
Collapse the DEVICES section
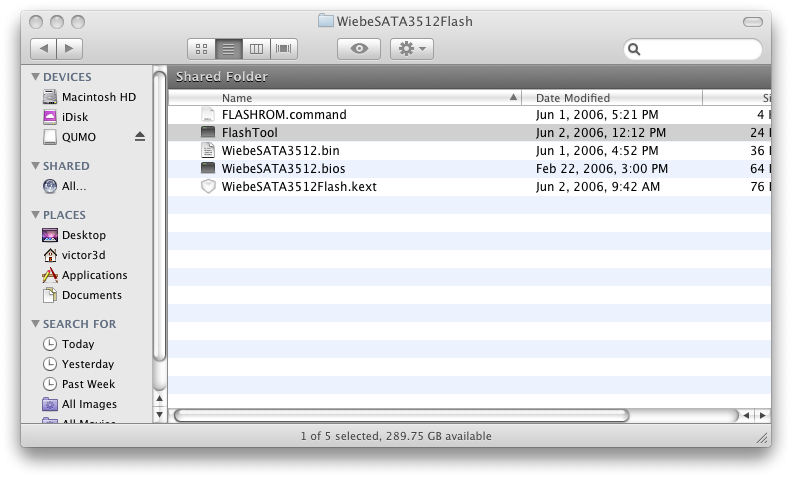pyautogui.click(x=35, y=77)
